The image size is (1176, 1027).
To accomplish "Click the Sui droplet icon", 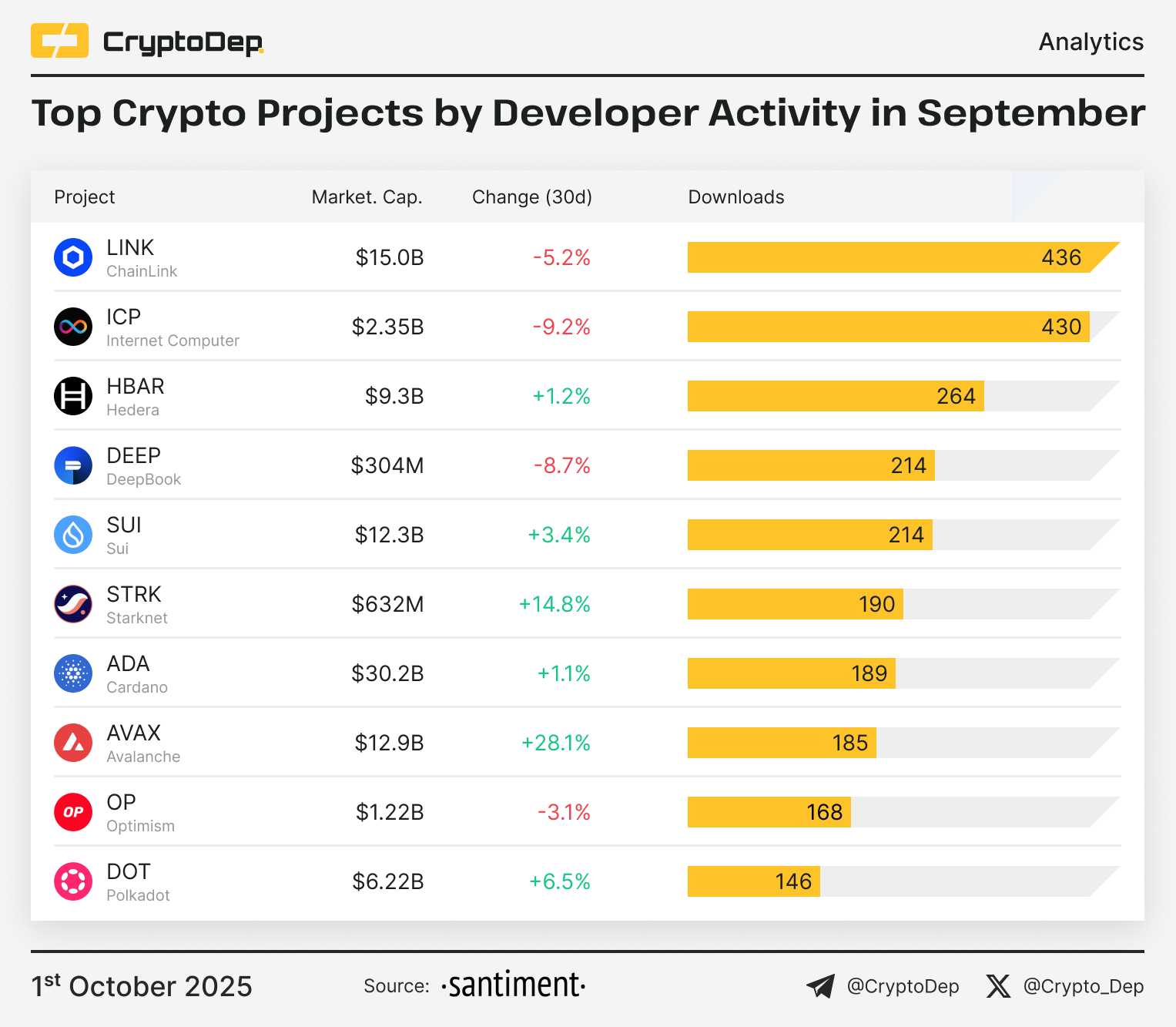I will [x=73, y=535].
